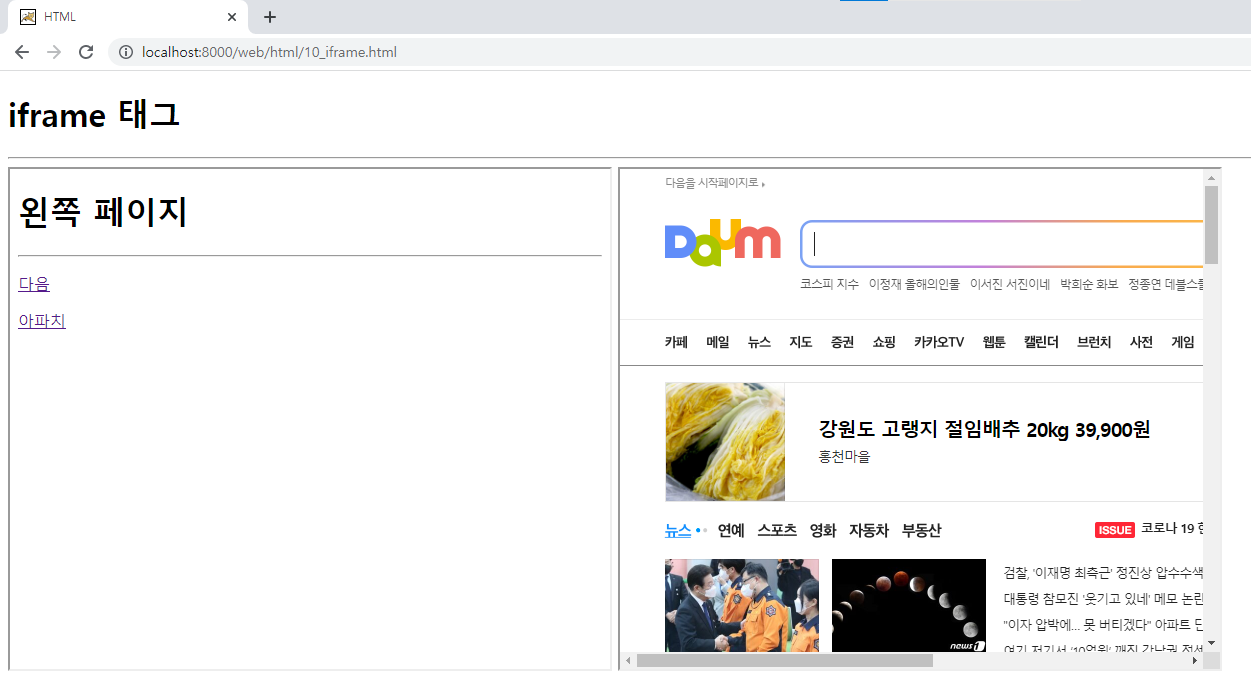The height and width of the screenshot is (692, 1251).
Task: Click the iframe vertical scrollbar thumb
Action: click(x=1212, y=225)
